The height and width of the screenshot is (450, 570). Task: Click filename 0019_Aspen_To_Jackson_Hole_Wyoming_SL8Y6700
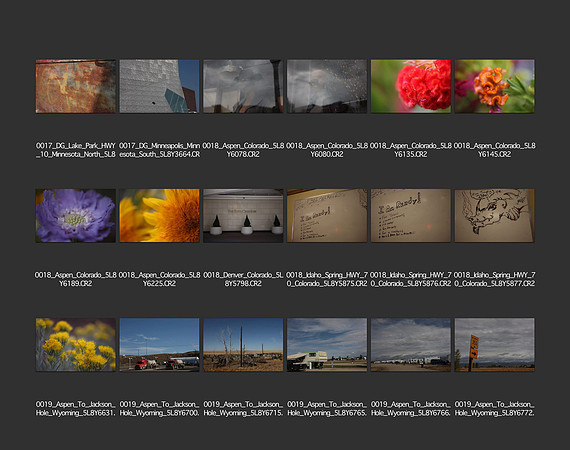click(160, 409)
